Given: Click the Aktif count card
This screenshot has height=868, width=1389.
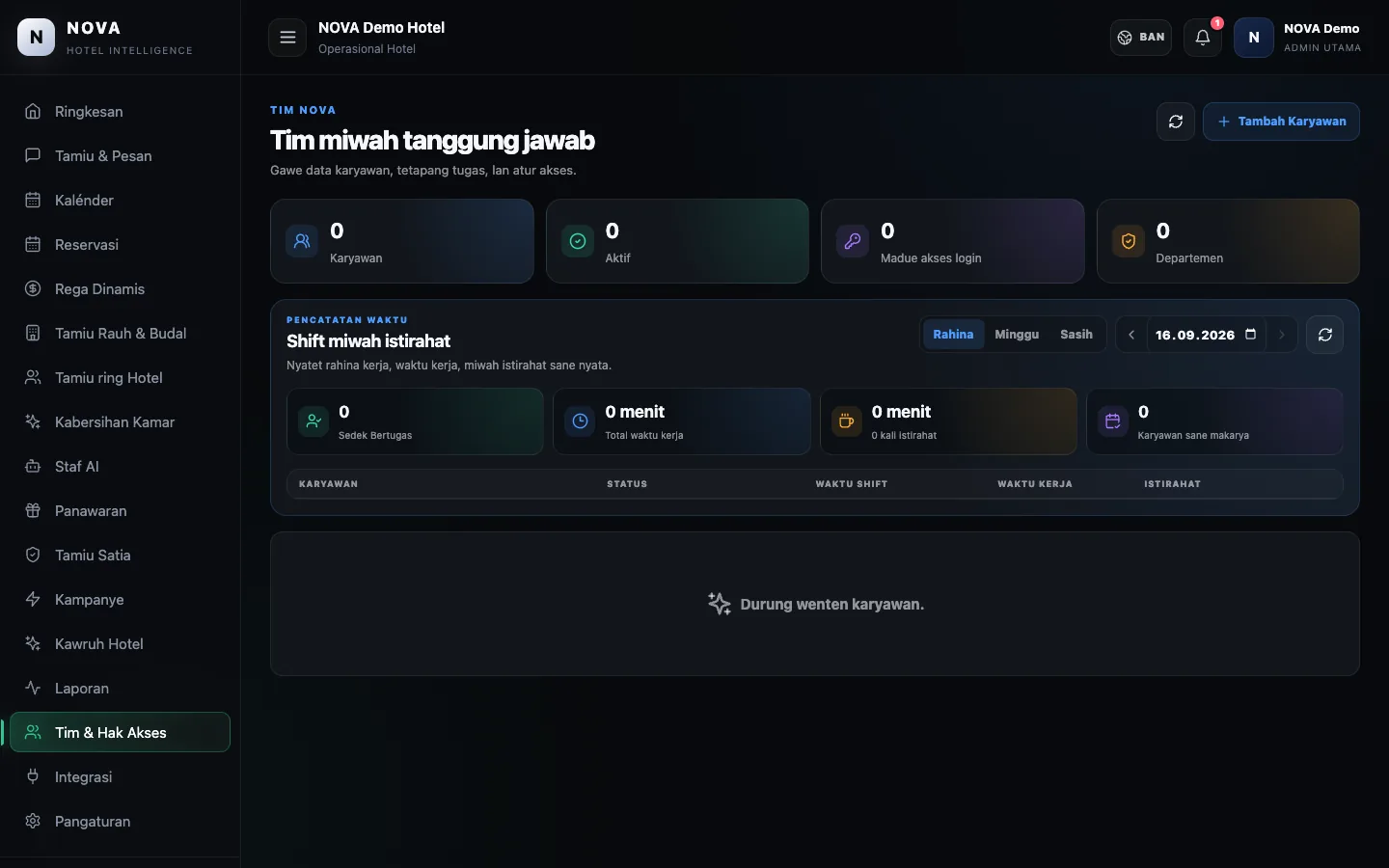Looking at the screenshot, I should tap(677, 241).
